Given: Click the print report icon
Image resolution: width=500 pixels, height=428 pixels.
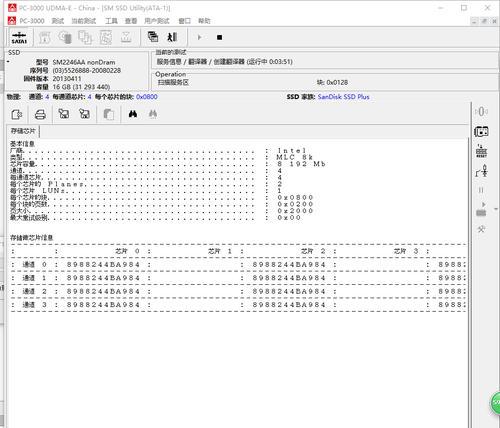Looking at the screenshot, I should (40, 114).
